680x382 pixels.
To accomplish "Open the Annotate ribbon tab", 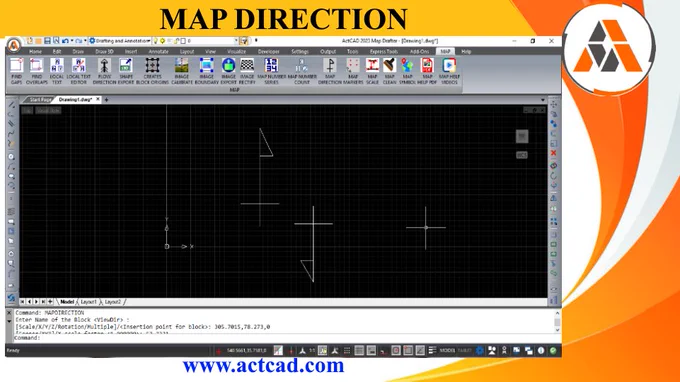I will (158, 52).
